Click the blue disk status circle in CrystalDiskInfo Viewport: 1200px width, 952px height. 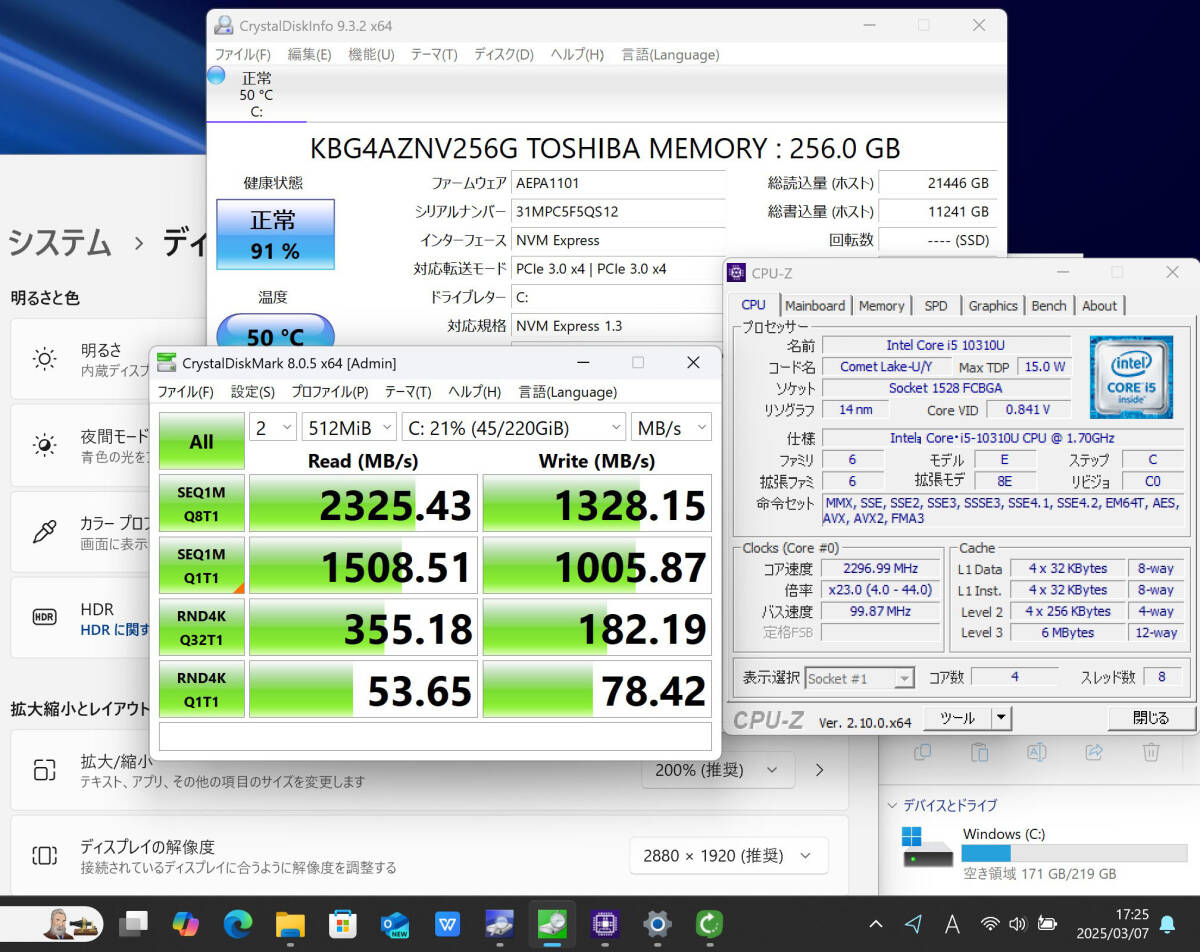(216, 75)
